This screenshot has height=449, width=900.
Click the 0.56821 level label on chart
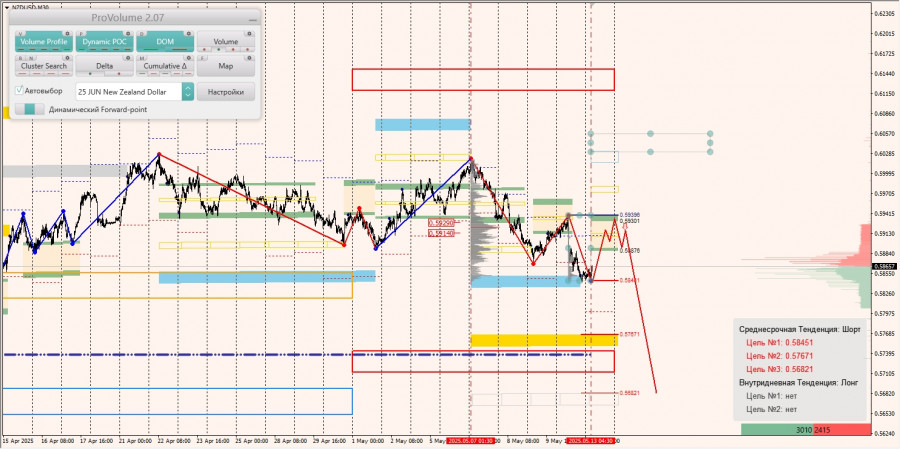pyautogui.click(x=630, y=393)
